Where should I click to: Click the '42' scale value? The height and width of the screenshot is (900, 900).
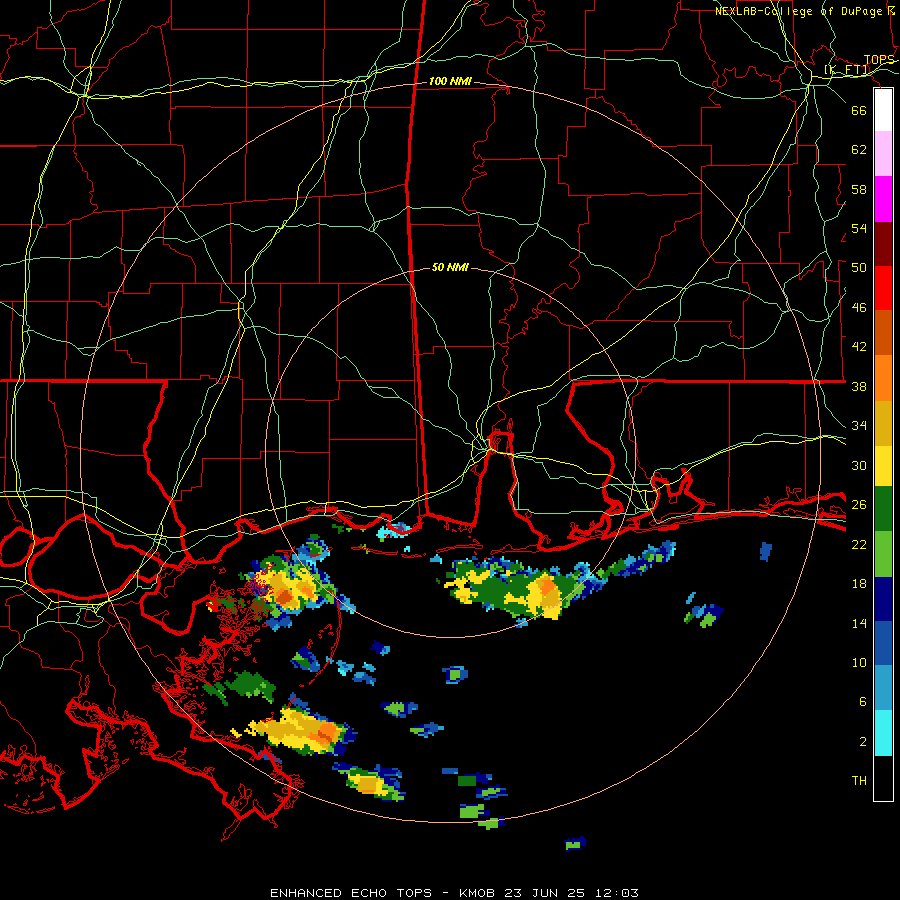point(859,347)
